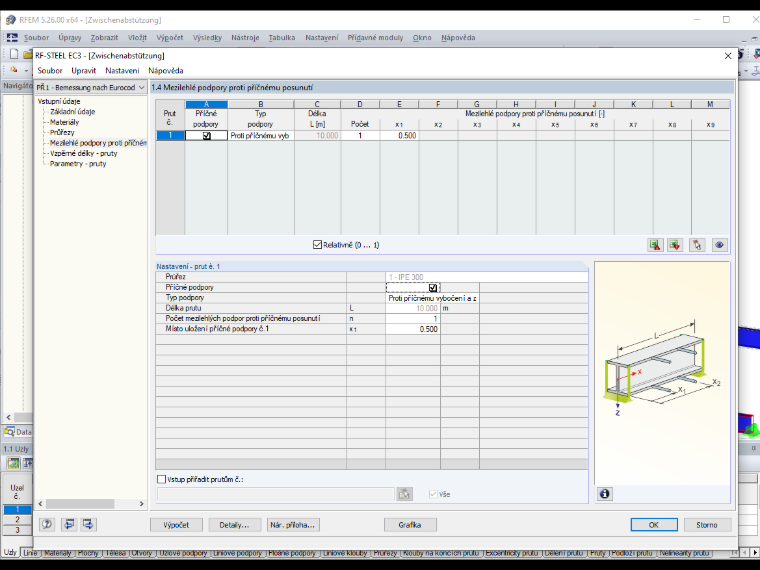Screen dimensions: 760x570
Task: Enable Vstup přiřadit prutům č. checkbox
Action: tap(161, 479)
